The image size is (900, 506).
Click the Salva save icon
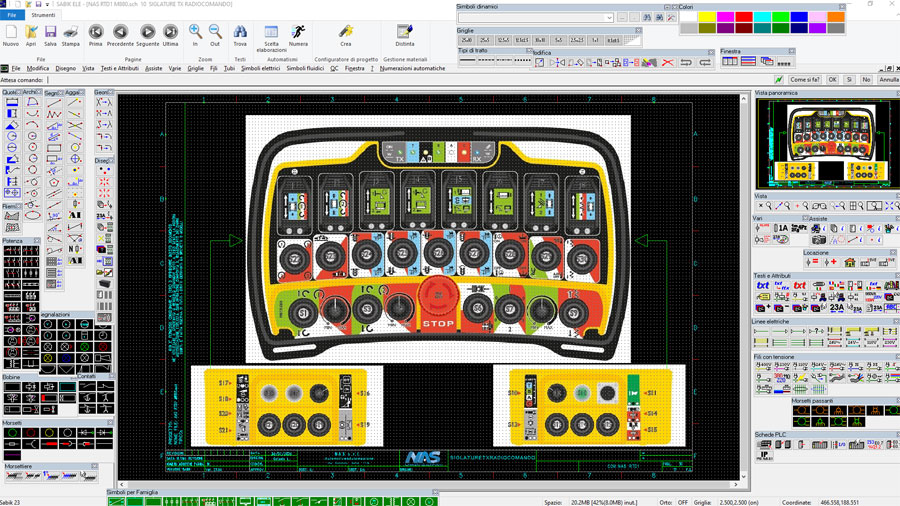(50, 33)
